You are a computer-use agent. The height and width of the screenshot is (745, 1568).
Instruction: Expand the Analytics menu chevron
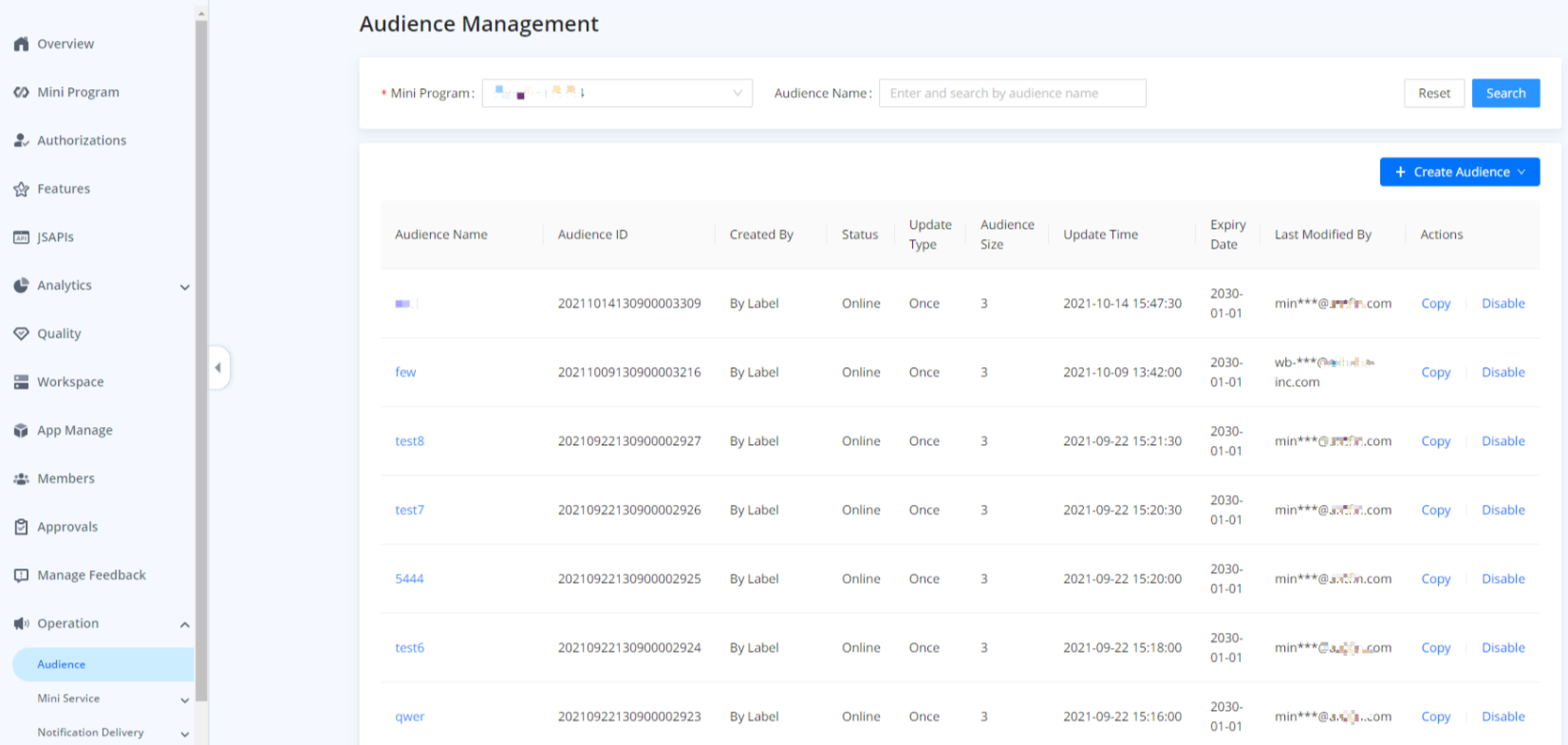pos(184,287)
